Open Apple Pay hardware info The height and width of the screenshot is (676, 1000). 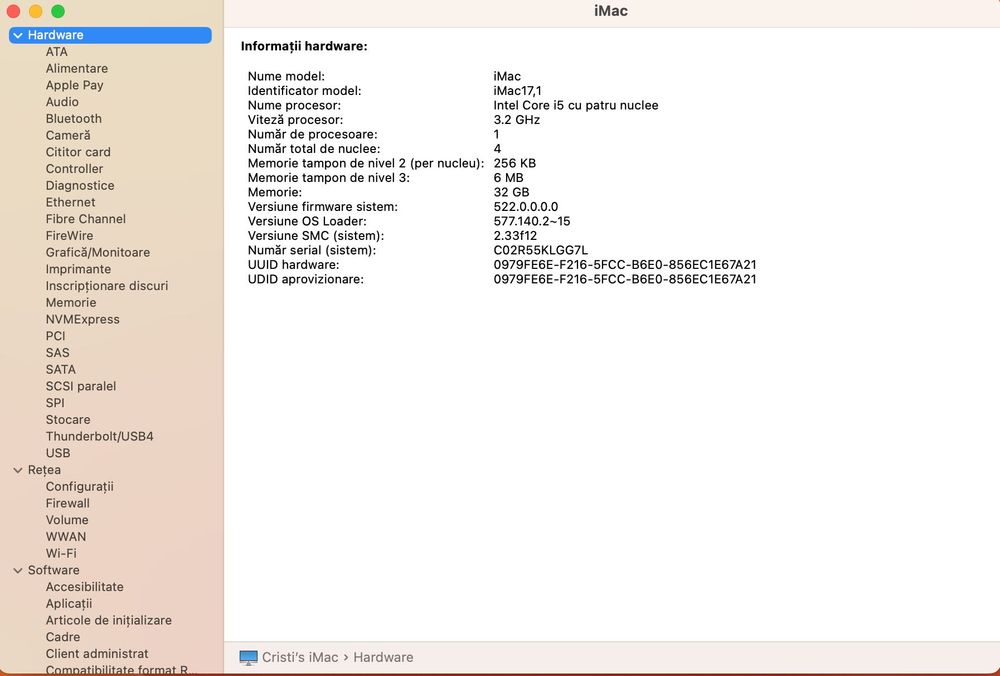click(74, 85)
